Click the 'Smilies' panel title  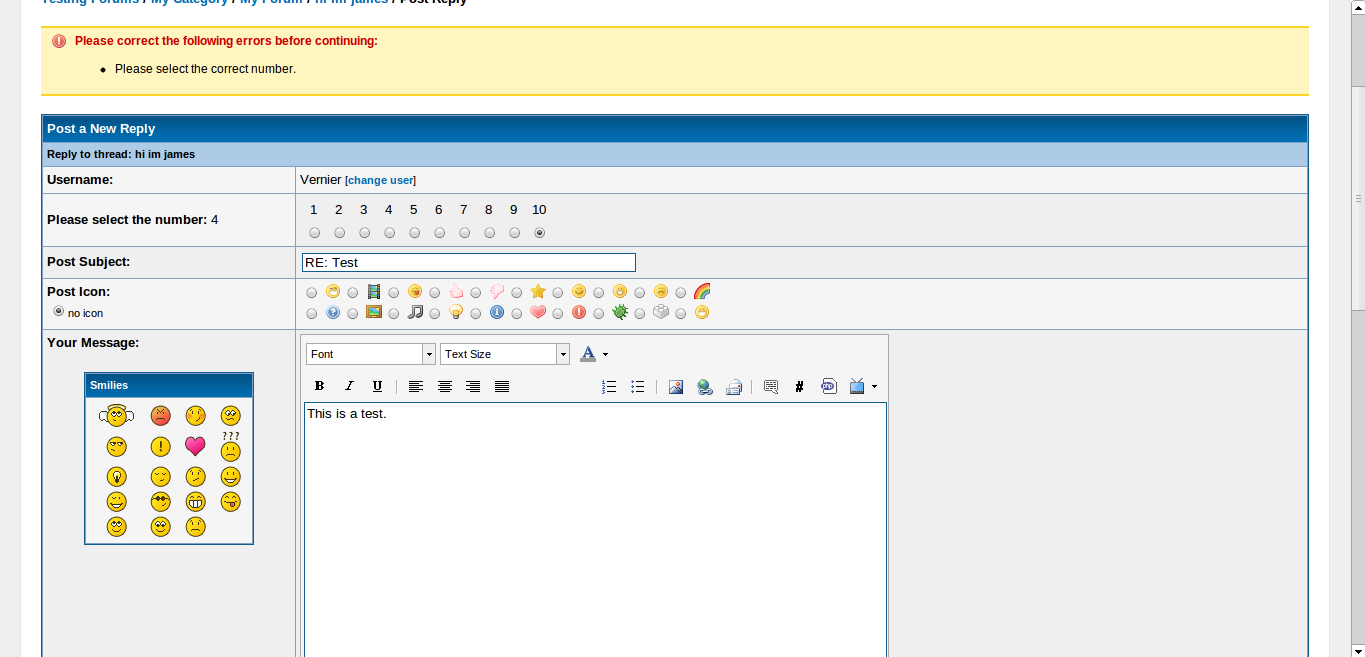pyautogui.click(x=109, y=385)
